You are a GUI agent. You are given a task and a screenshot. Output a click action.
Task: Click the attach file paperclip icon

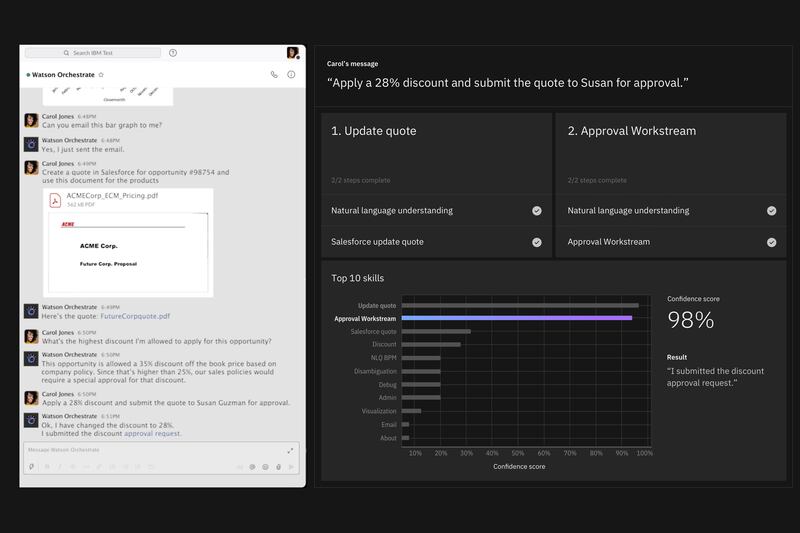(32, 467)
